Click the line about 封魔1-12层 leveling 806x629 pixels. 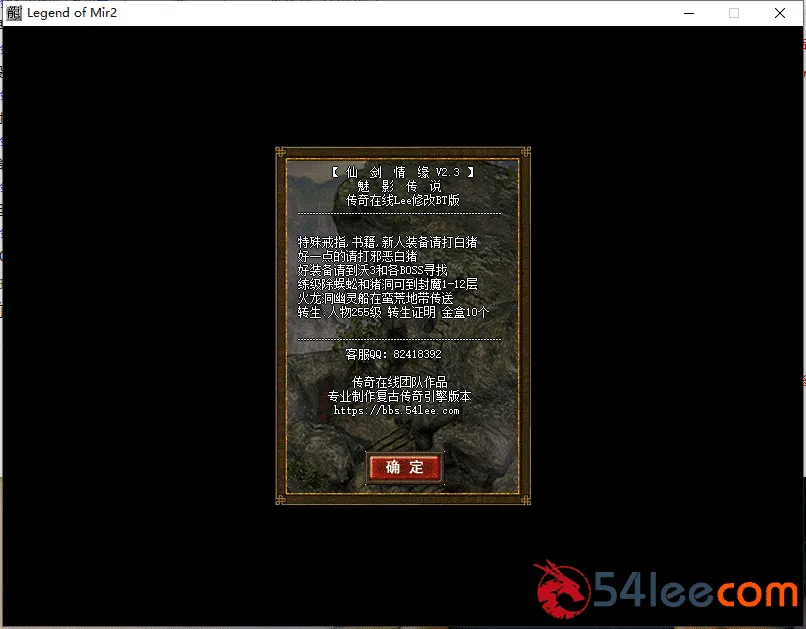(x=388, y=284)
